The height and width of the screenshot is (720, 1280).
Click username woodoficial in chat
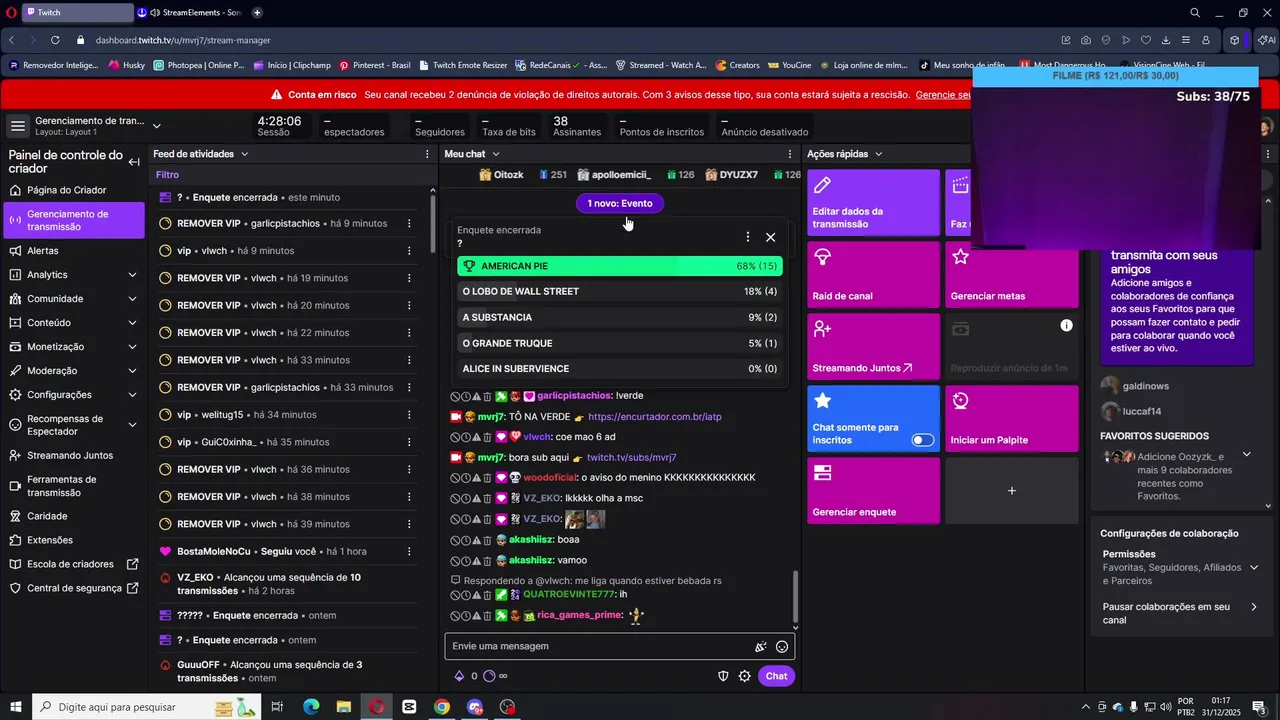click(x=549, y=478)
